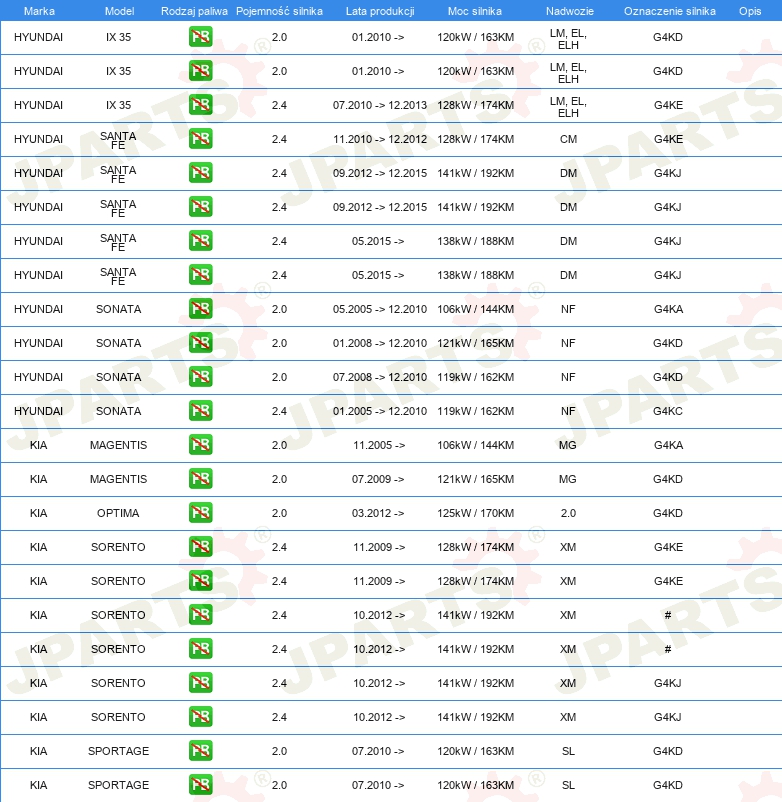Click IX 35 in the 2.4 engine row

(x=119, y=105)
